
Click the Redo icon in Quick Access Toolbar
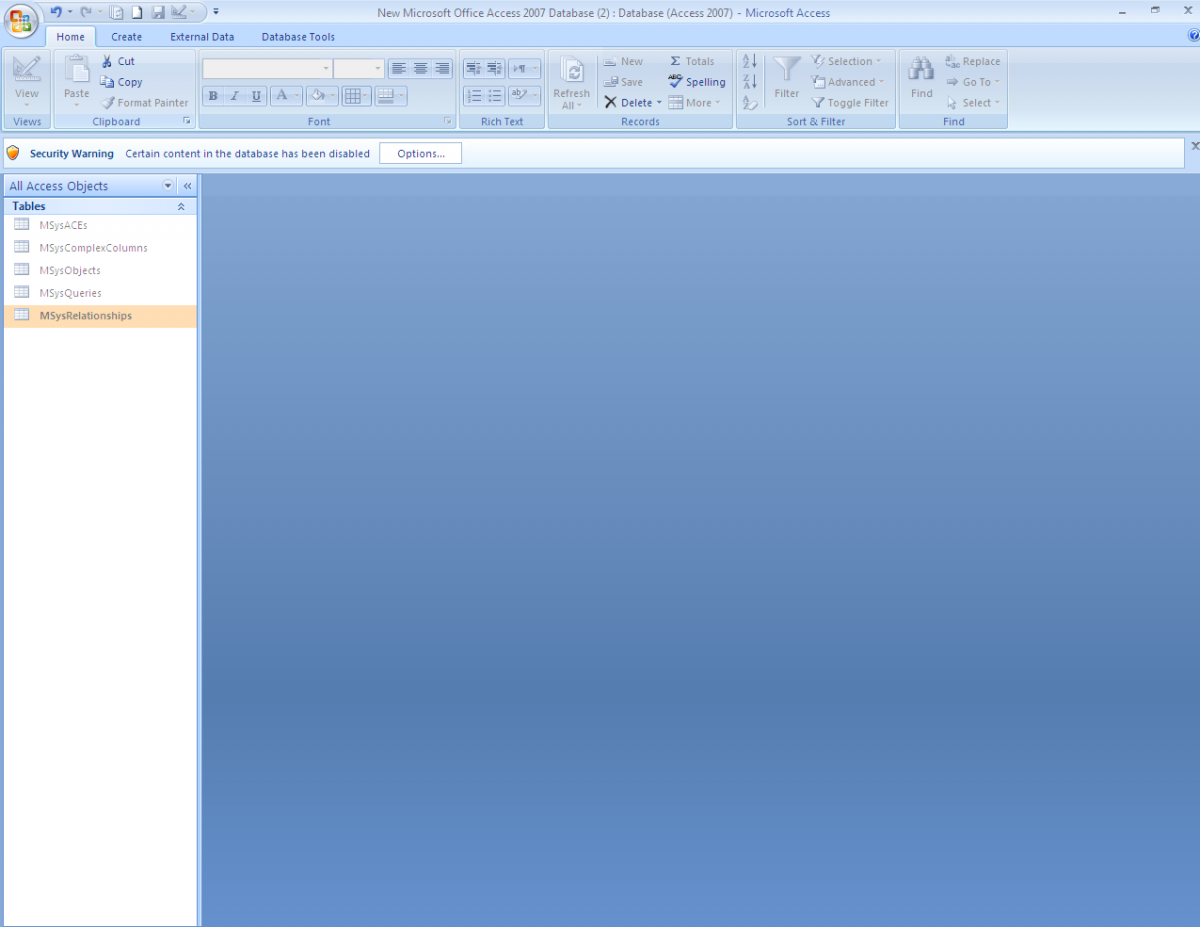86,12
